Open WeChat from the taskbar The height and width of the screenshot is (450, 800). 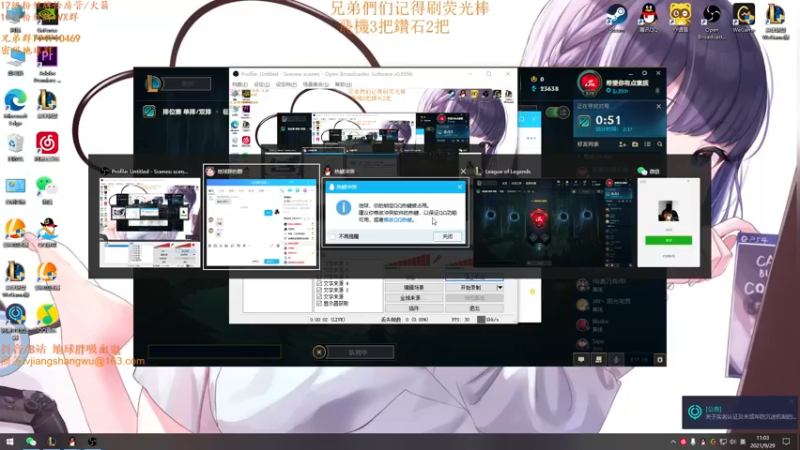click(31, 441)
